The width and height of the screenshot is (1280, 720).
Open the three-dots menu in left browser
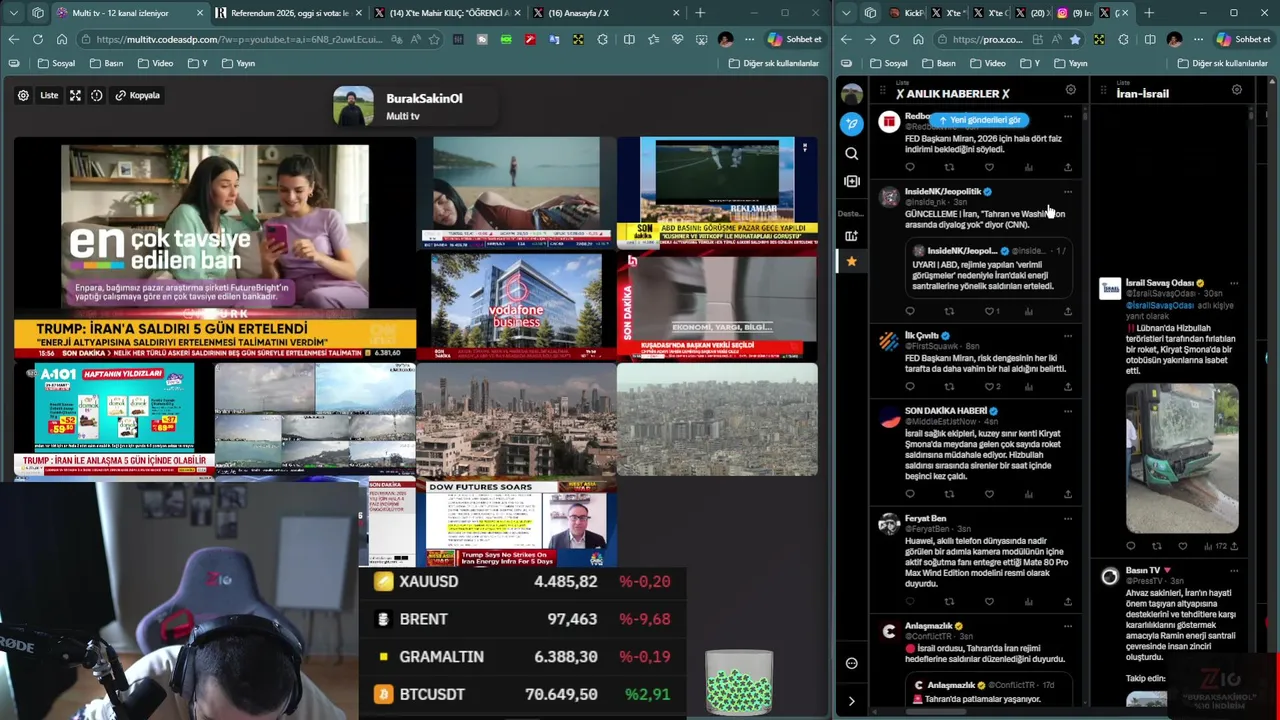click(749, 39)
